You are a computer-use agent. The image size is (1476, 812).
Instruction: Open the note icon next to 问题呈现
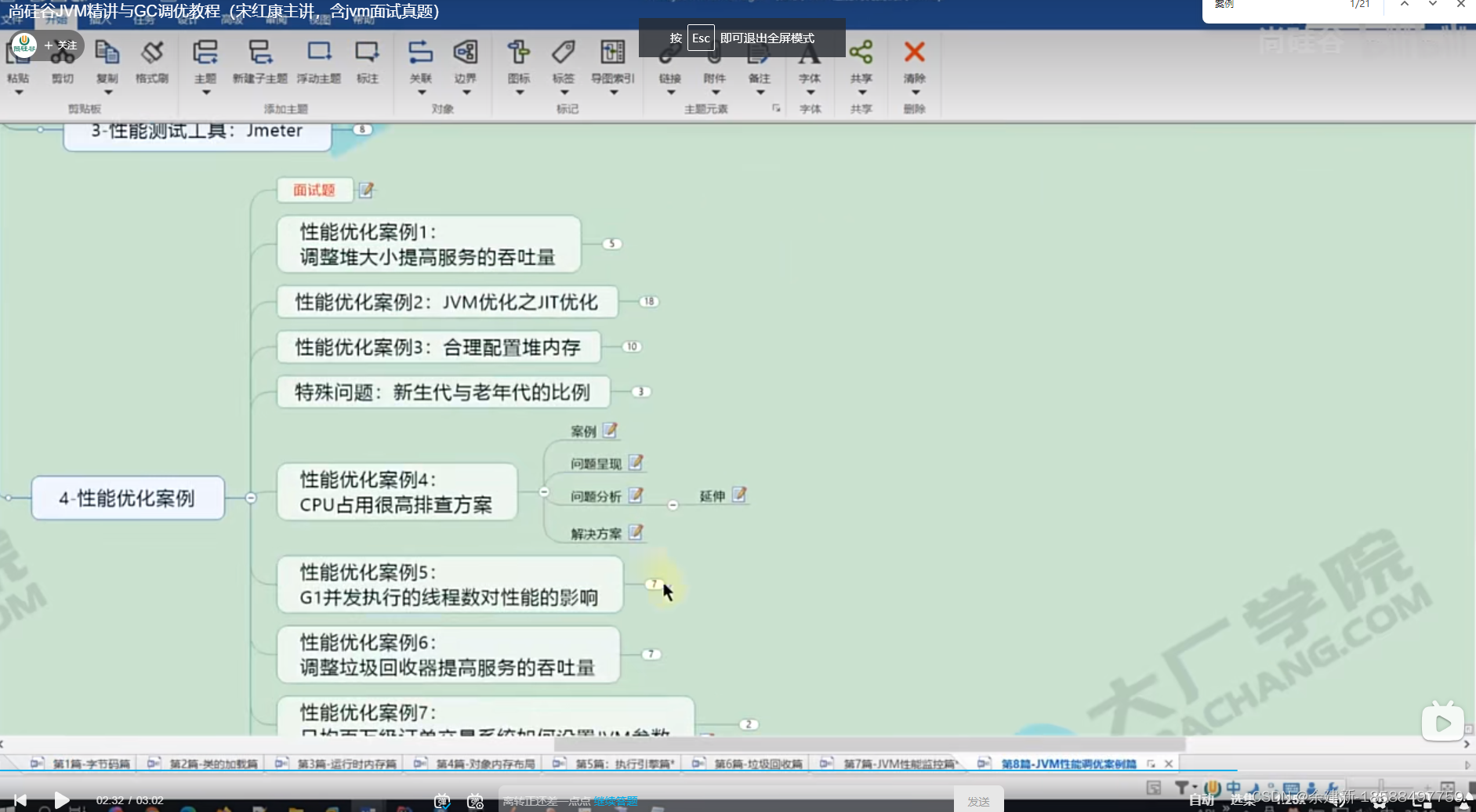(x=636, y=462)
